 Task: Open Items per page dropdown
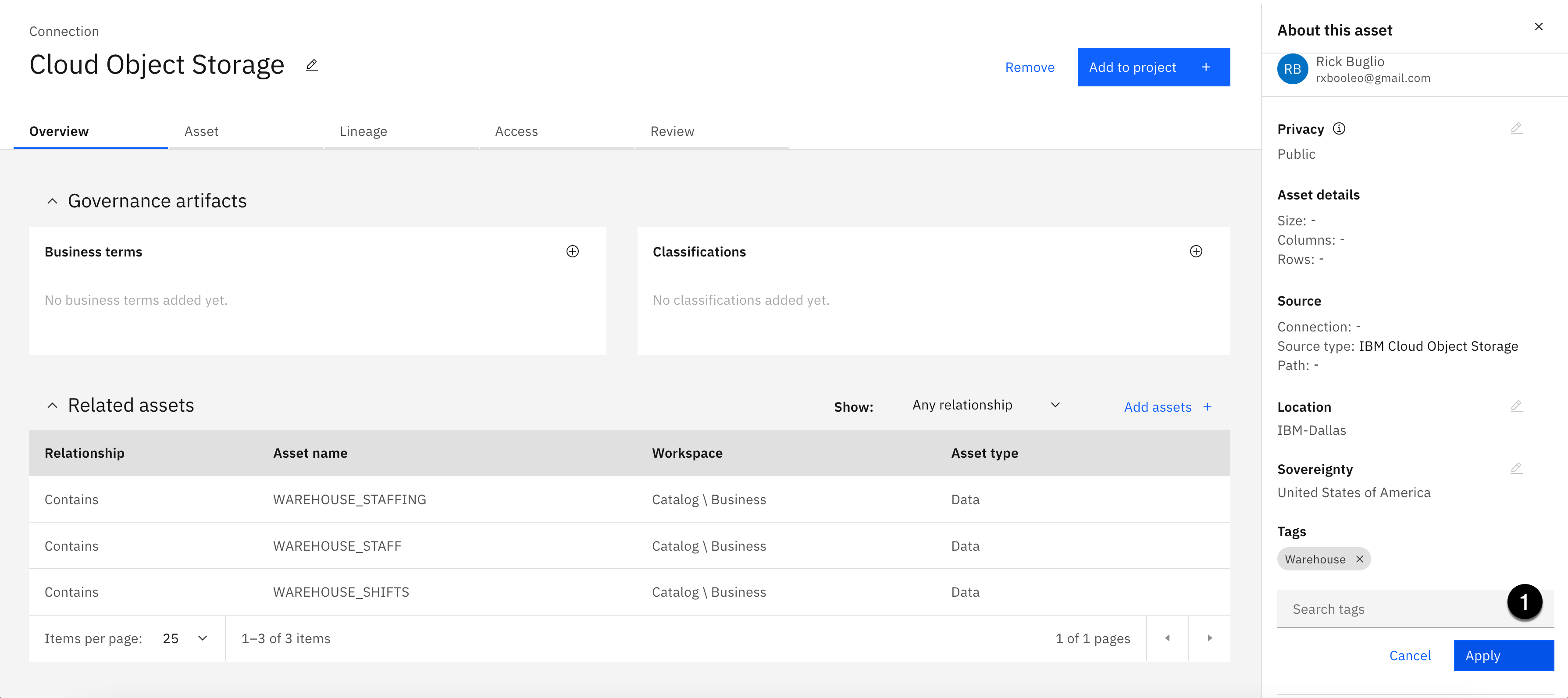(x=185, y=638)
